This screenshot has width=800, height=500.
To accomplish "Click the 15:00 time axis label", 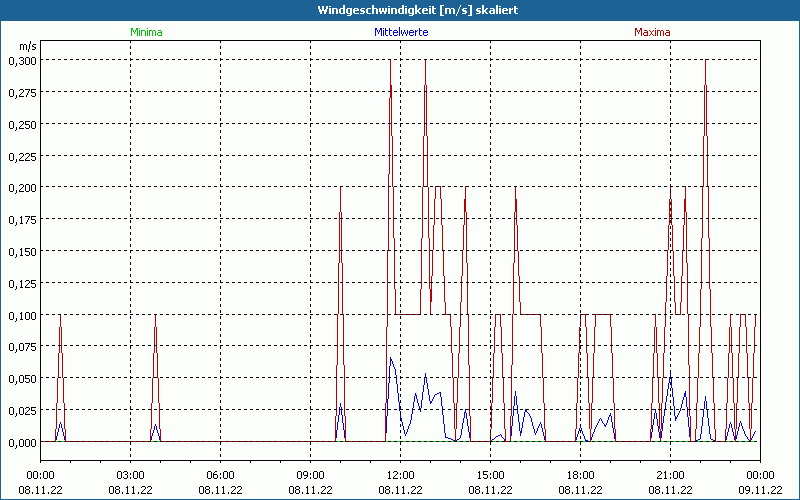I will [490, 476].
